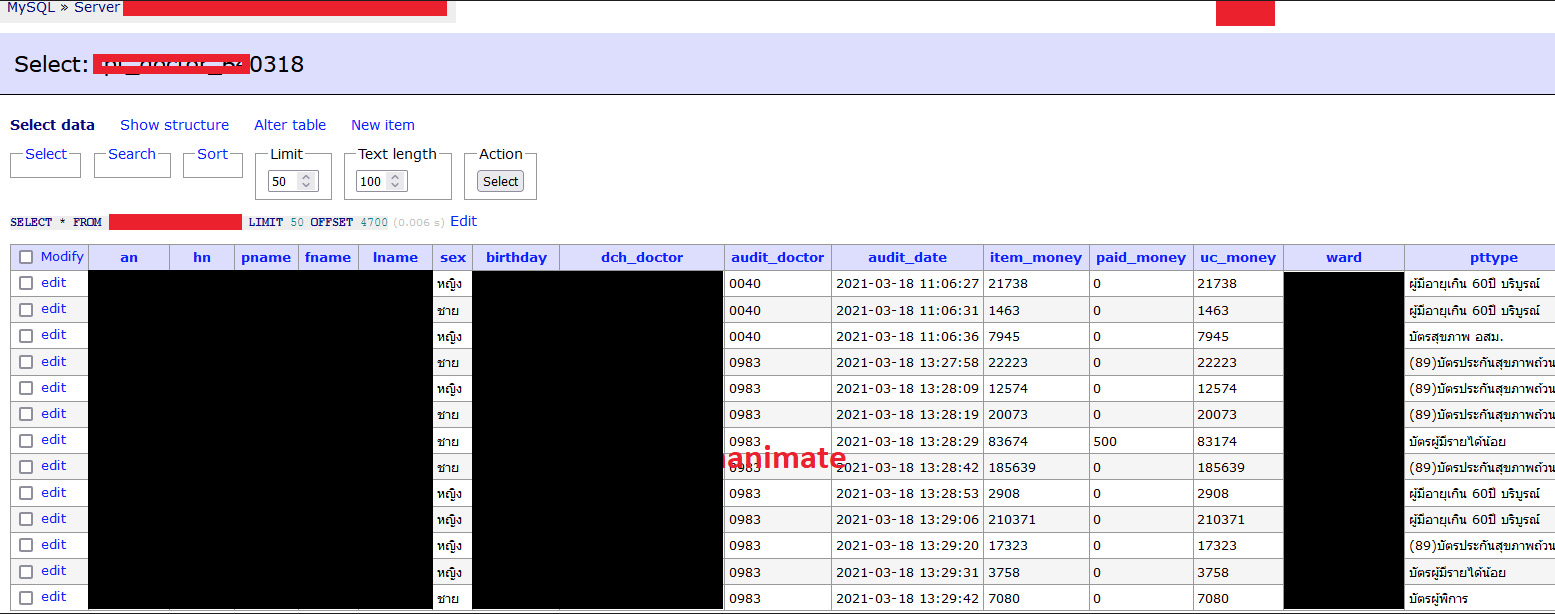
Task: Expand the Sort fieldset
Action: tap(212, 154)
